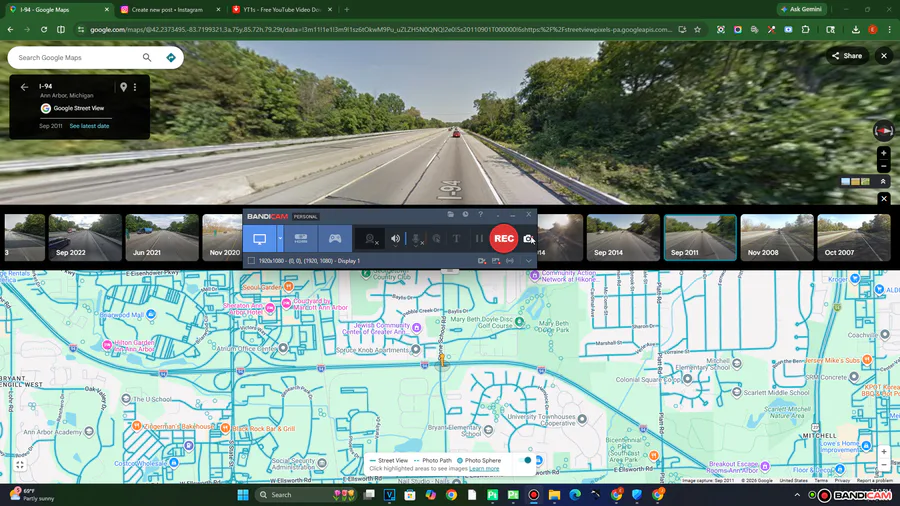This screenshot has height=506, width=900.
Task: Click Search Google Maps input field
Action: click(x=77, y=57)
